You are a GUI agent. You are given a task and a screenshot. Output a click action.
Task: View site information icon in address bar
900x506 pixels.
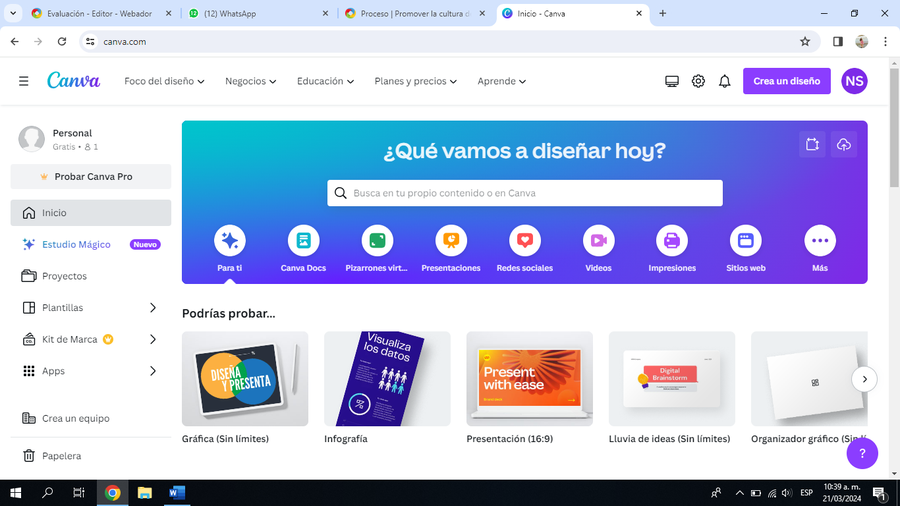pos(90,41)
